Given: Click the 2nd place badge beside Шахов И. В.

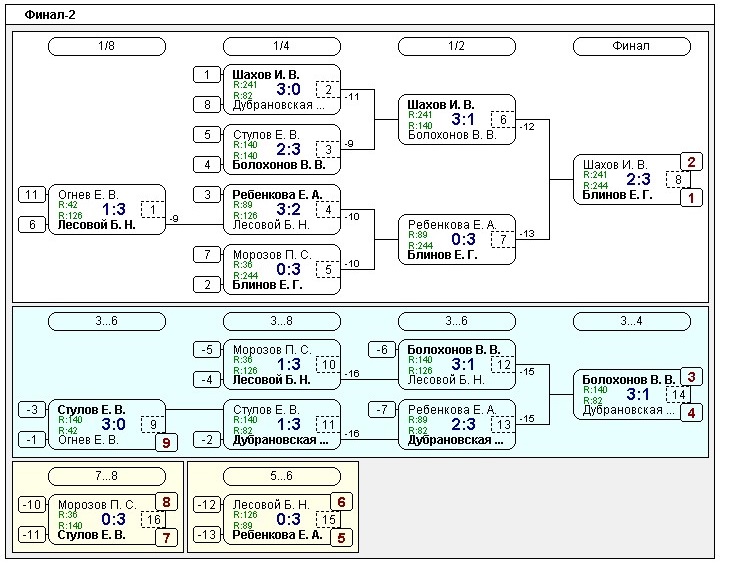Looking at the screenshot, I should coord(691,162).
